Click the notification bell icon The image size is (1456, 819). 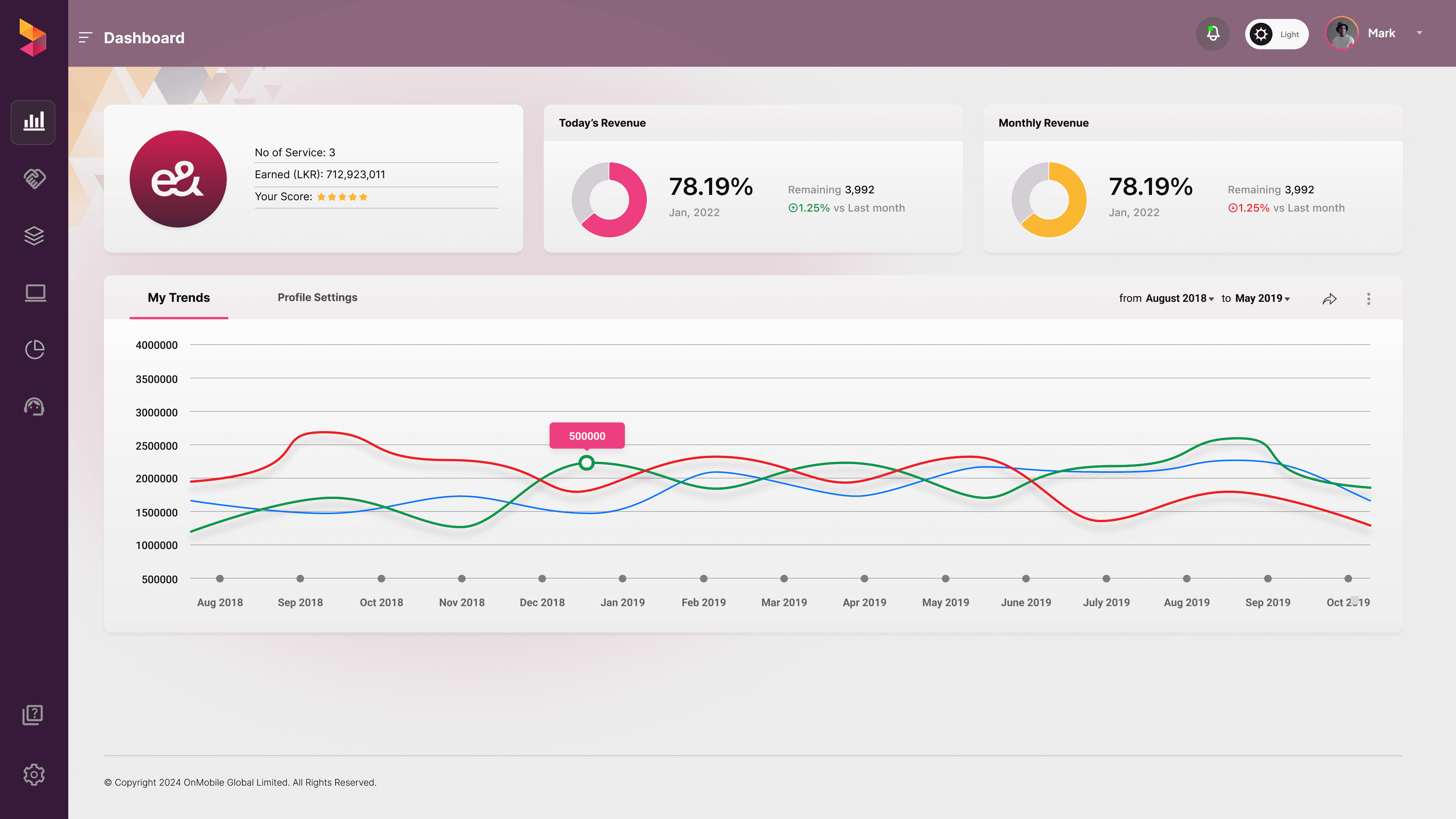tap(1213, 34)
